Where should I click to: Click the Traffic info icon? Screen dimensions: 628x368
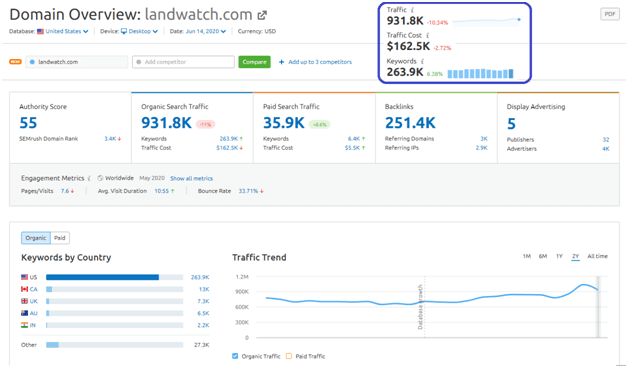412,10
